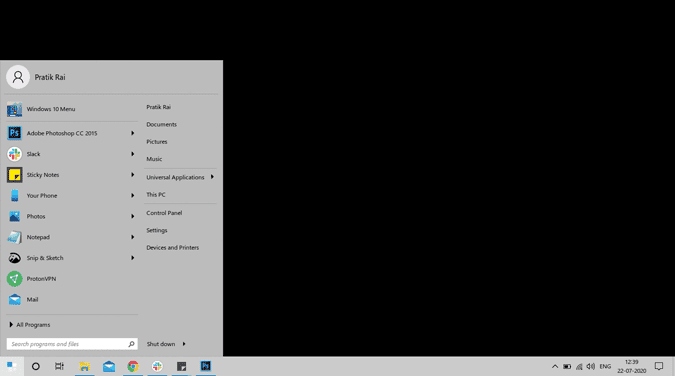Launch Chrome from the taskbar
This screenshot has width=675, height=376.
tap(133, 367)
